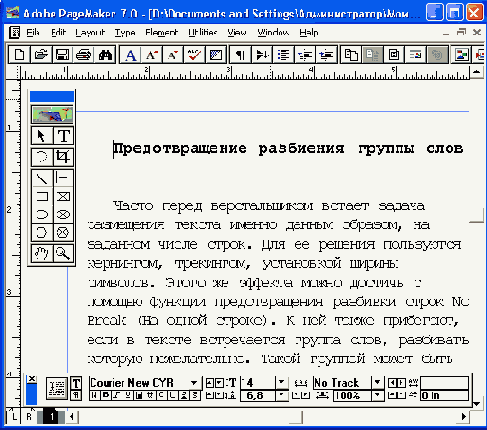Go to page 1 icon
Viewport: 487px width, 430px height.
coord(52,416)
